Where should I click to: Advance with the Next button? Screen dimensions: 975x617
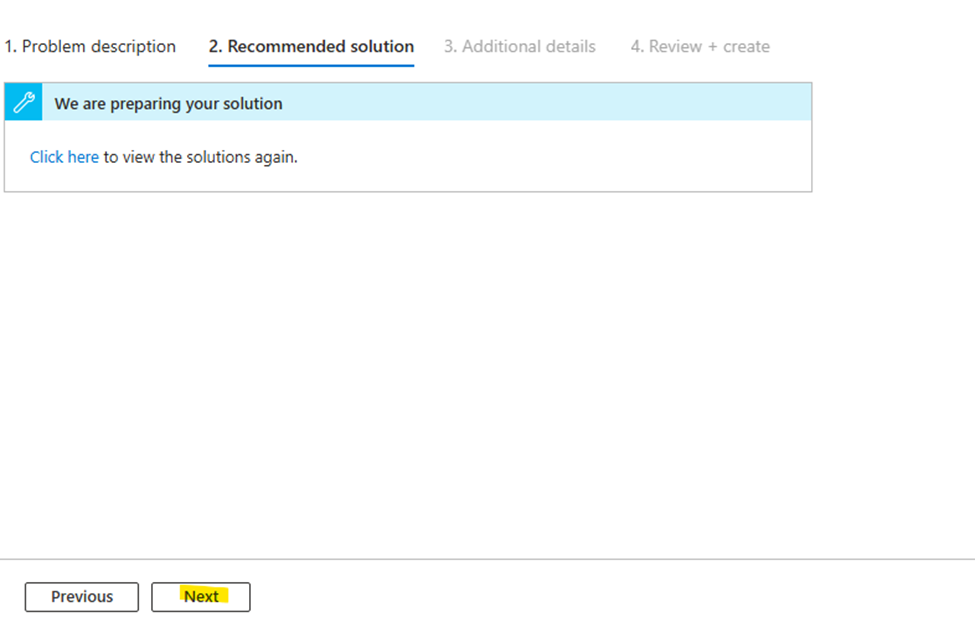(201, 596)
